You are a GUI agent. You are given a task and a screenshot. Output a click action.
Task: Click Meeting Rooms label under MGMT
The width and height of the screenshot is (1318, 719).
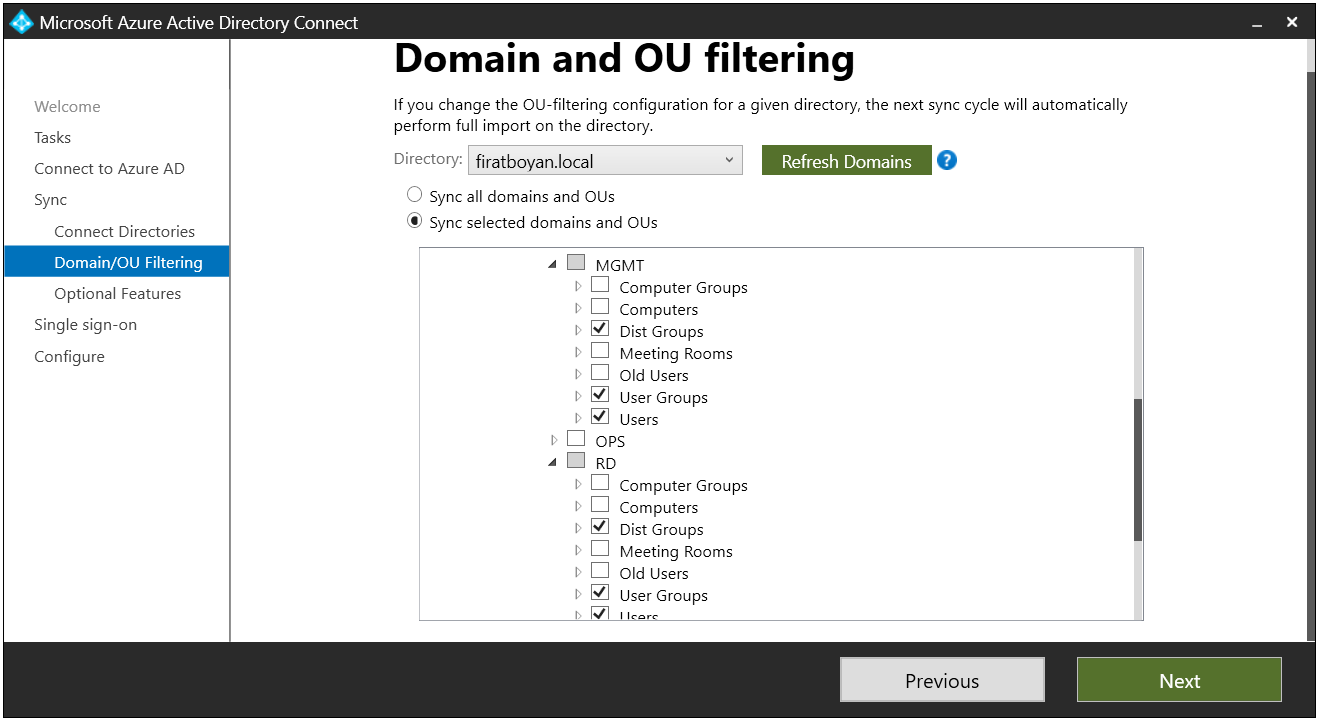pyautogui.click(x=676, y=353)
